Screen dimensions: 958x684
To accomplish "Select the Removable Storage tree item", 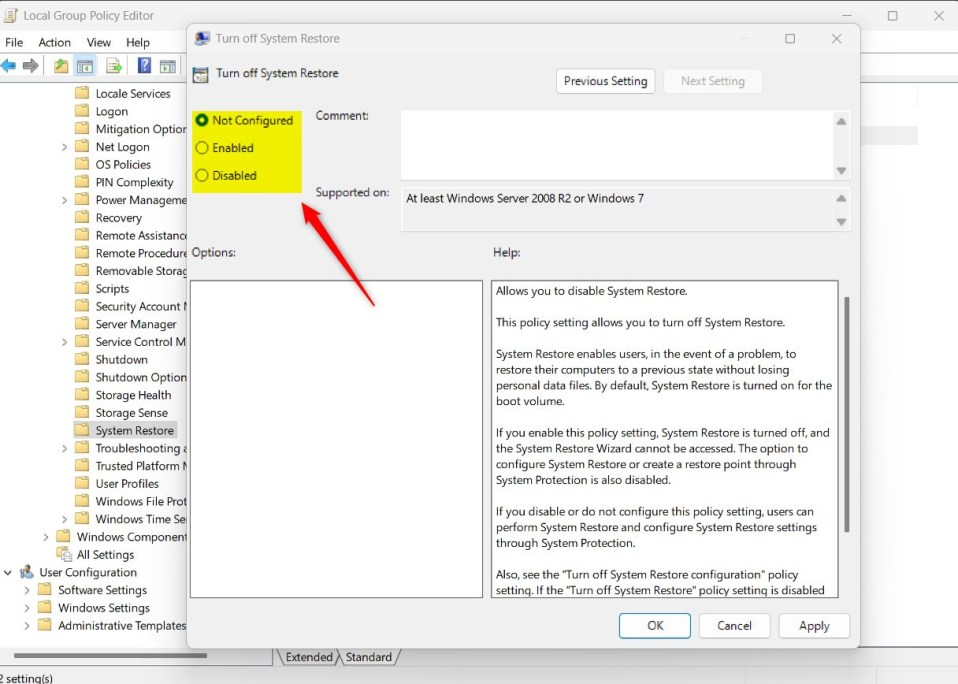I will [141, 271].
